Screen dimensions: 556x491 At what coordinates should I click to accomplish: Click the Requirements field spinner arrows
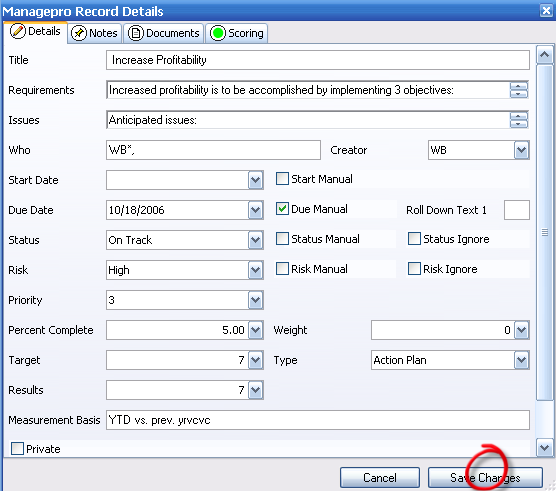coord(519,90)
